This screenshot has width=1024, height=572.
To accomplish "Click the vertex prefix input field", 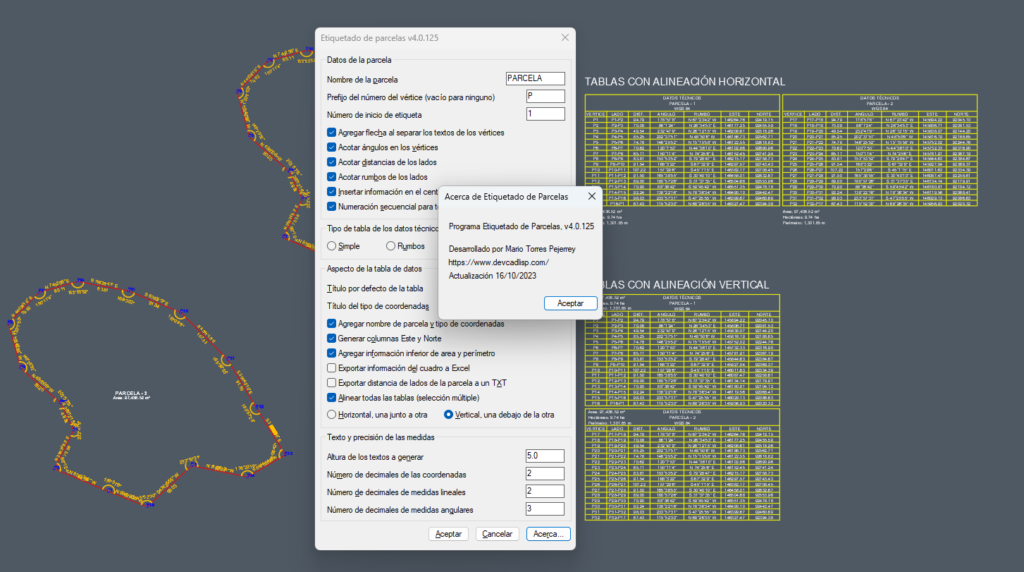I will pyautogui.click(x=545, y=96).
